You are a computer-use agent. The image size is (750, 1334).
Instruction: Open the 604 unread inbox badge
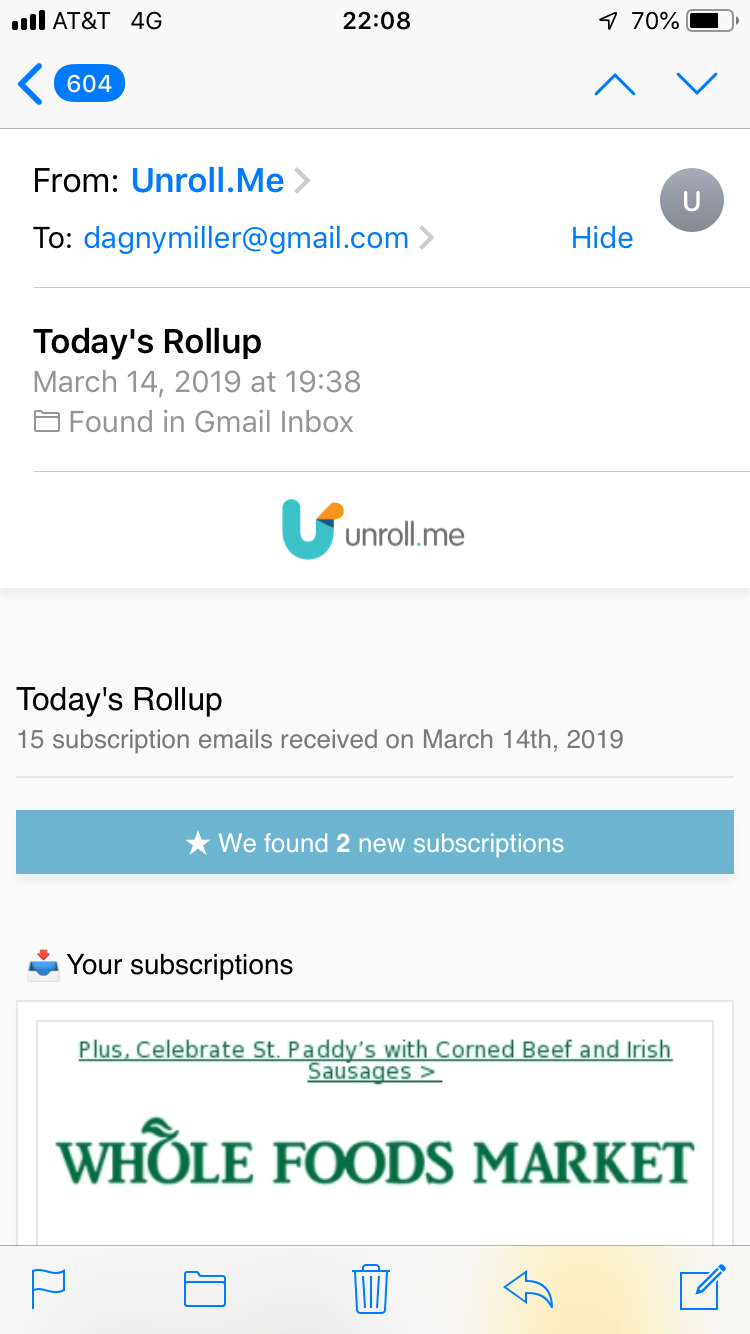pos(89,84)
